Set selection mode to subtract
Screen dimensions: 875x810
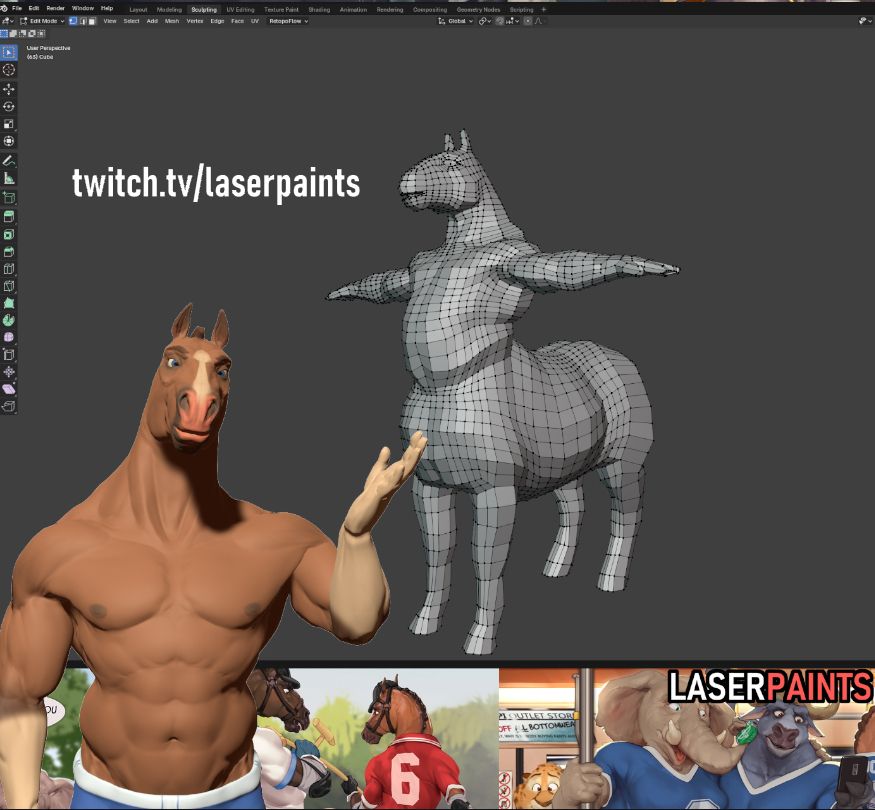pos(22,33)
